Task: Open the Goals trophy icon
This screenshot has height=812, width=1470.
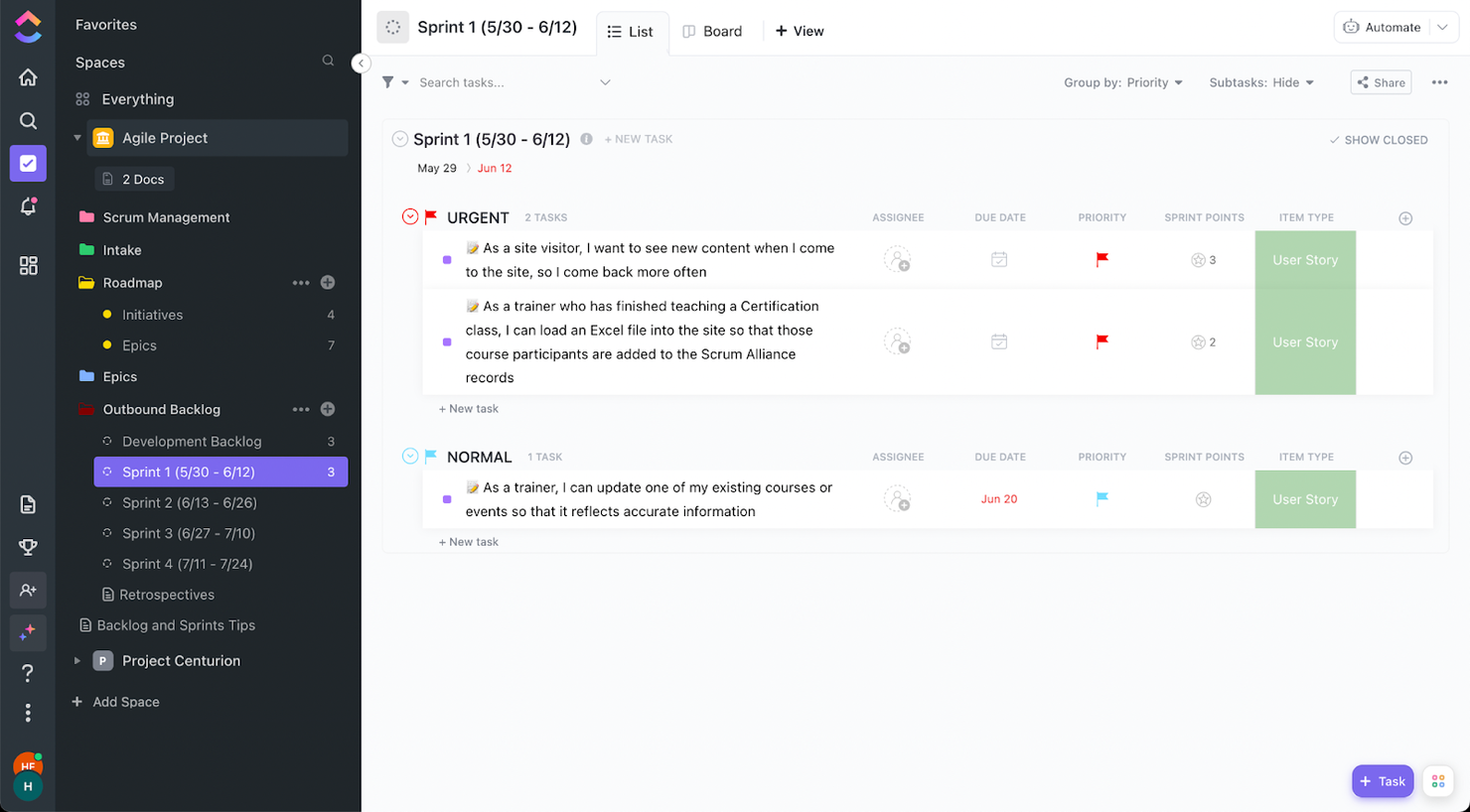Action: [x=28, y=547]
